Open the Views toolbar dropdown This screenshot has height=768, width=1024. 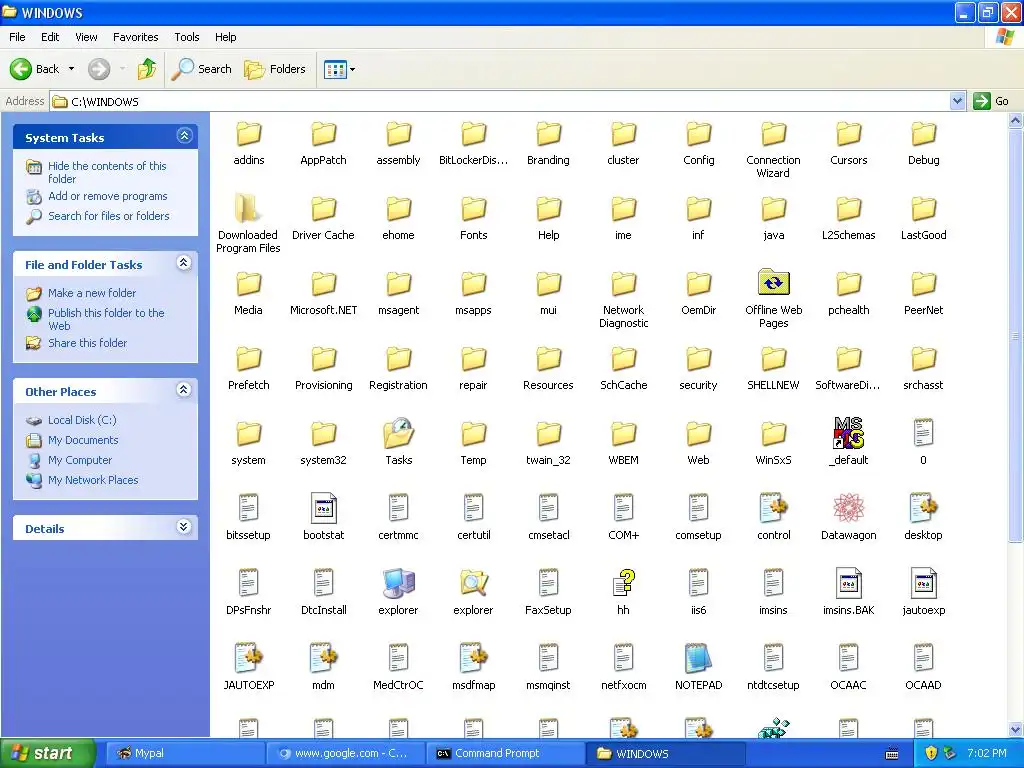click(340, 69)
